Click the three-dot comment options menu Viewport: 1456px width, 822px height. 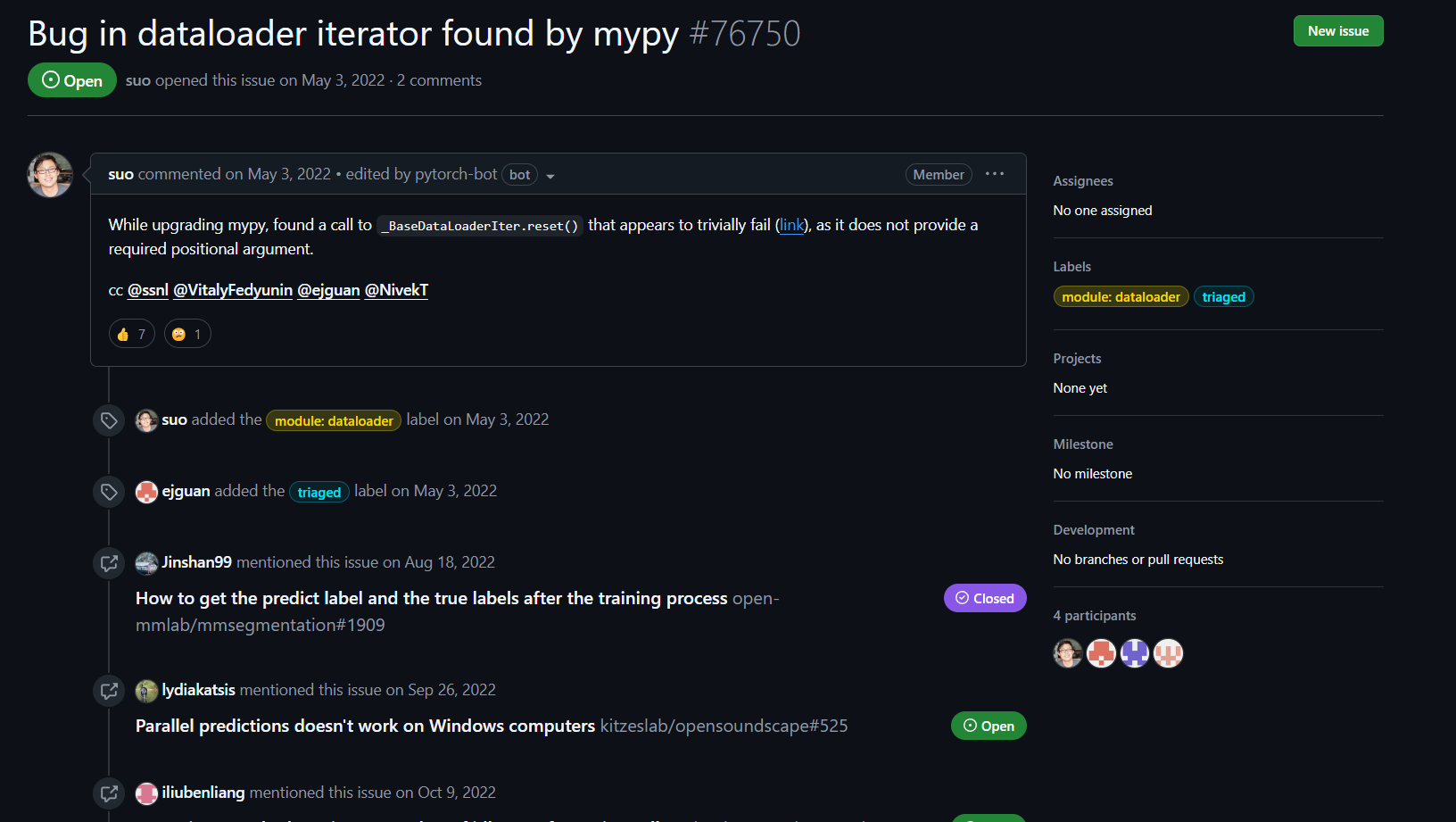(x=994, y=174)
